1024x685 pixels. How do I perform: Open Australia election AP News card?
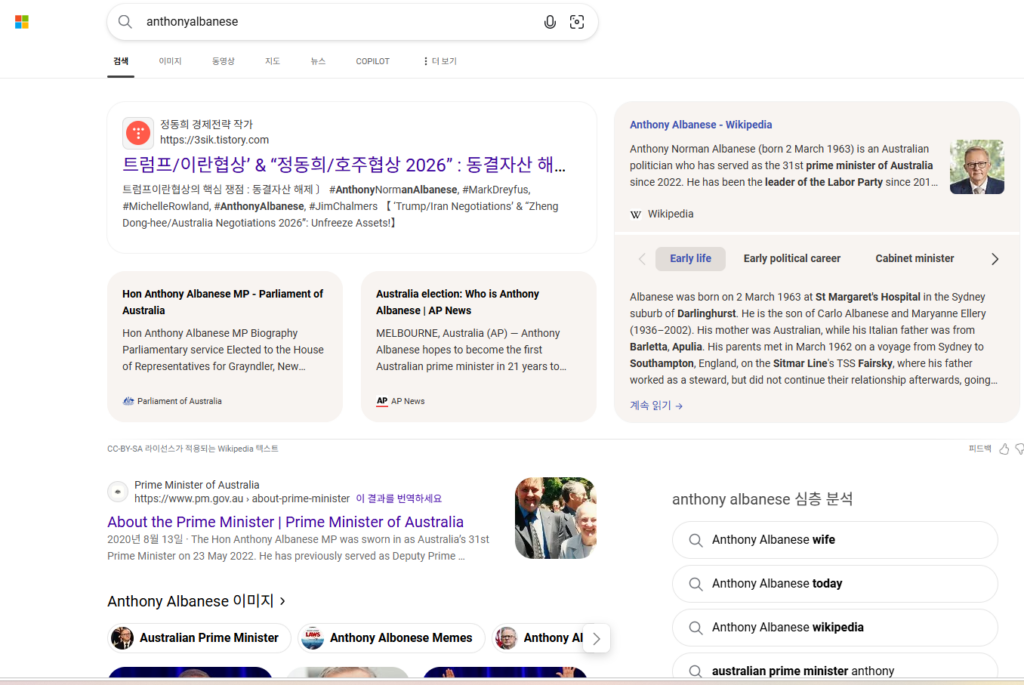pyautogui.click(x=478, y=346)
